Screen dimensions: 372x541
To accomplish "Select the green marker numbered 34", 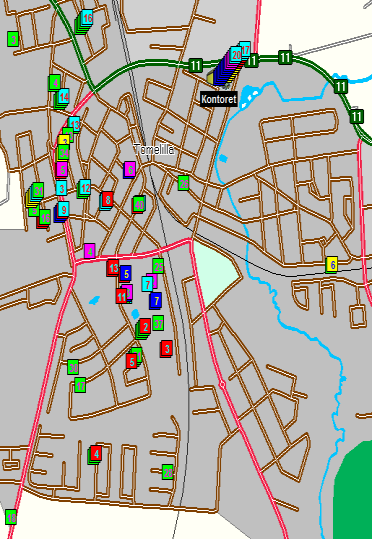I will 64,152.
